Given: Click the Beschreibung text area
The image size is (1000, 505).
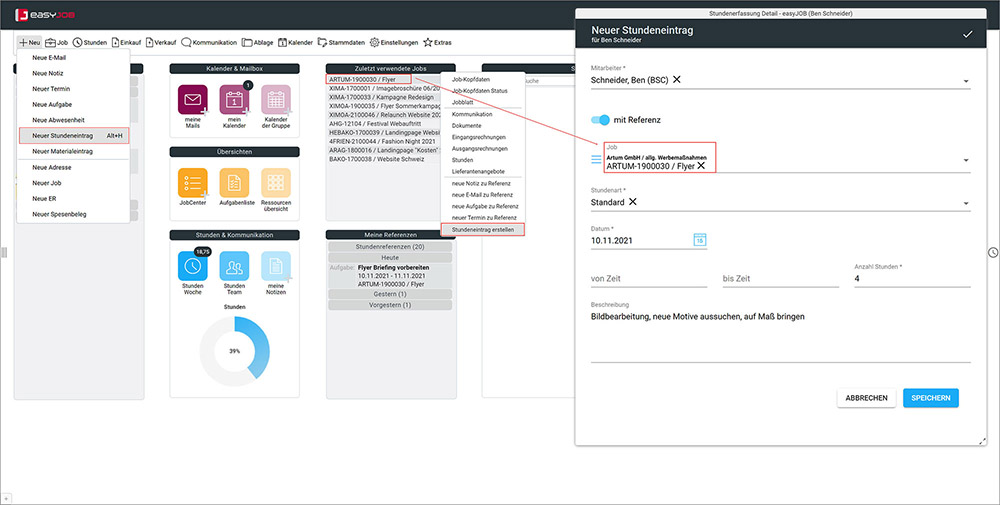Looking at the screenshot, I should (x=781, y=337).
